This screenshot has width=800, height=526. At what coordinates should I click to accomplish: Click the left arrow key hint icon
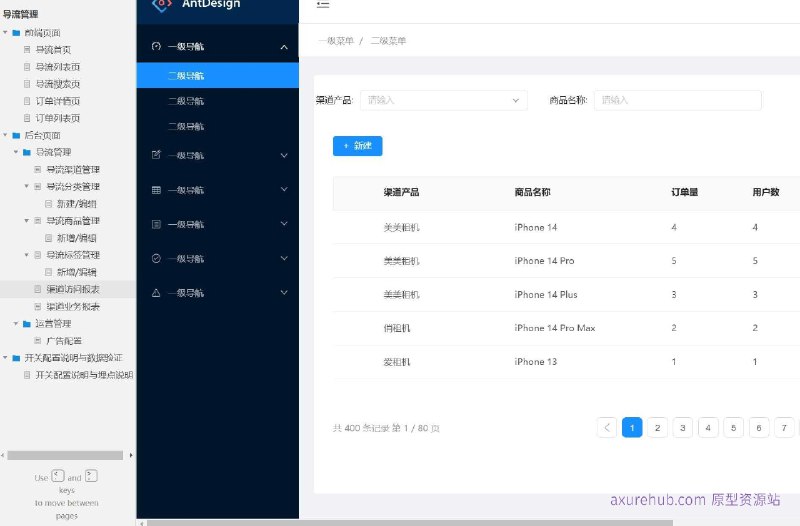[58, 476]
